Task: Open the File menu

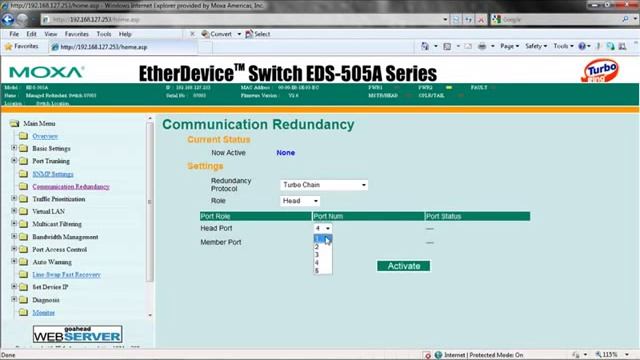Action: pyautogui.click(x=14, y=34)
